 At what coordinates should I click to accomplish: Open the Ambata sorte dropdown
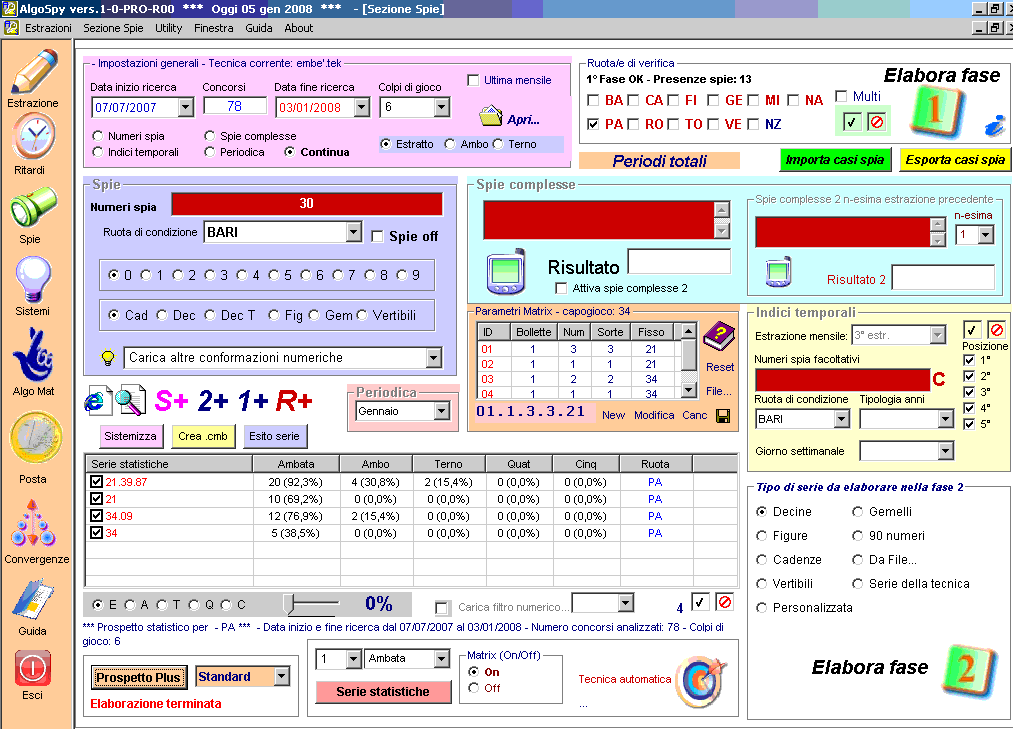tap(442, 659)
